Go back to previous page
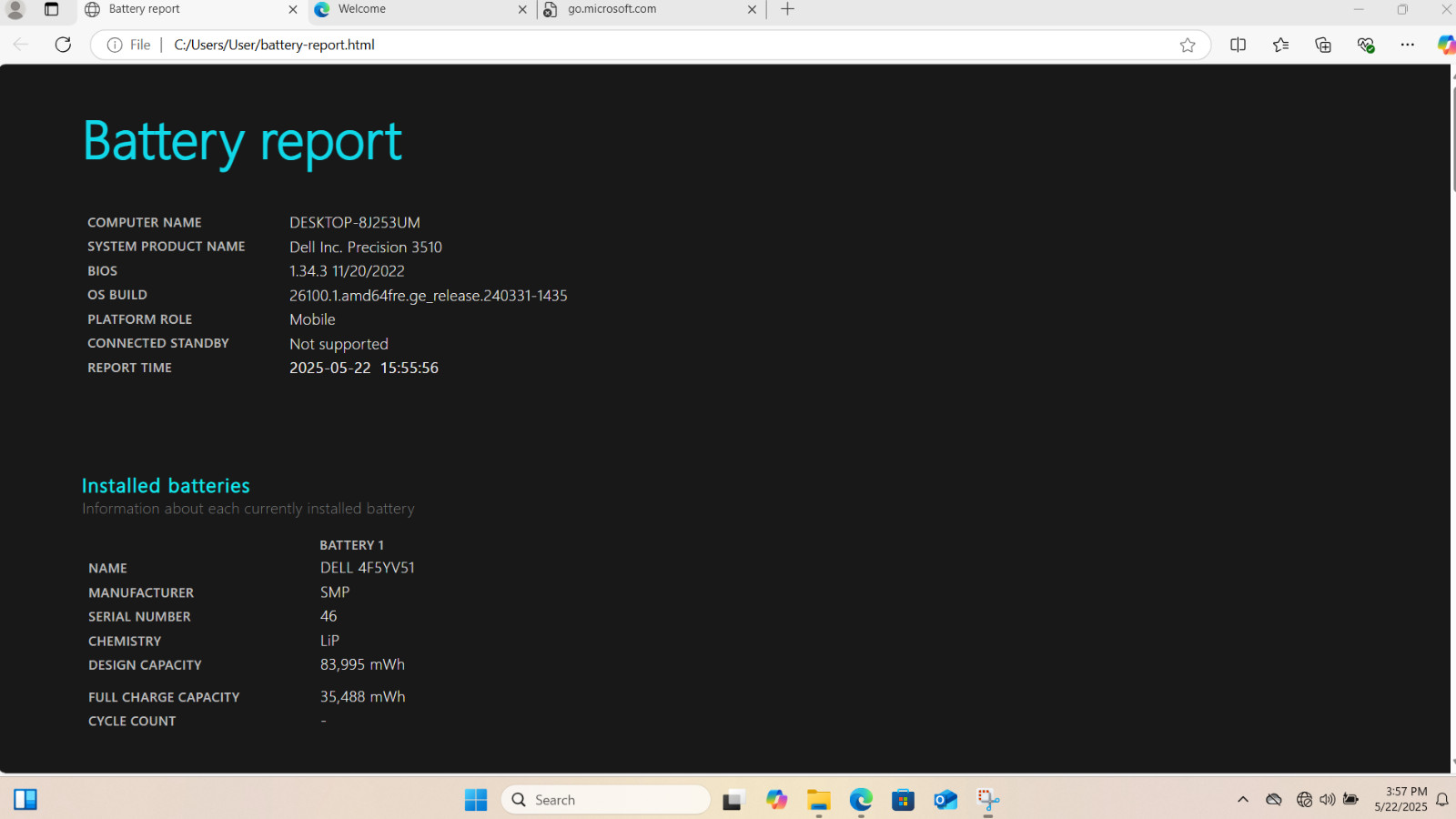1456x819 pixels. point(21,45)
